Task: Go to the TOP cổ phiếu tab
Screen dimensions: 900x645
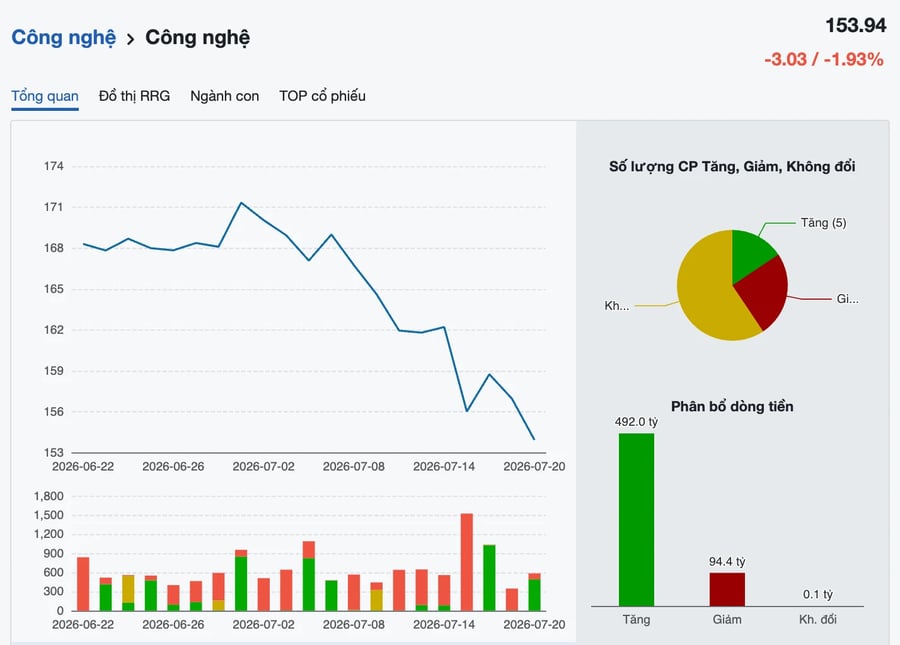Action: point(322,96)
